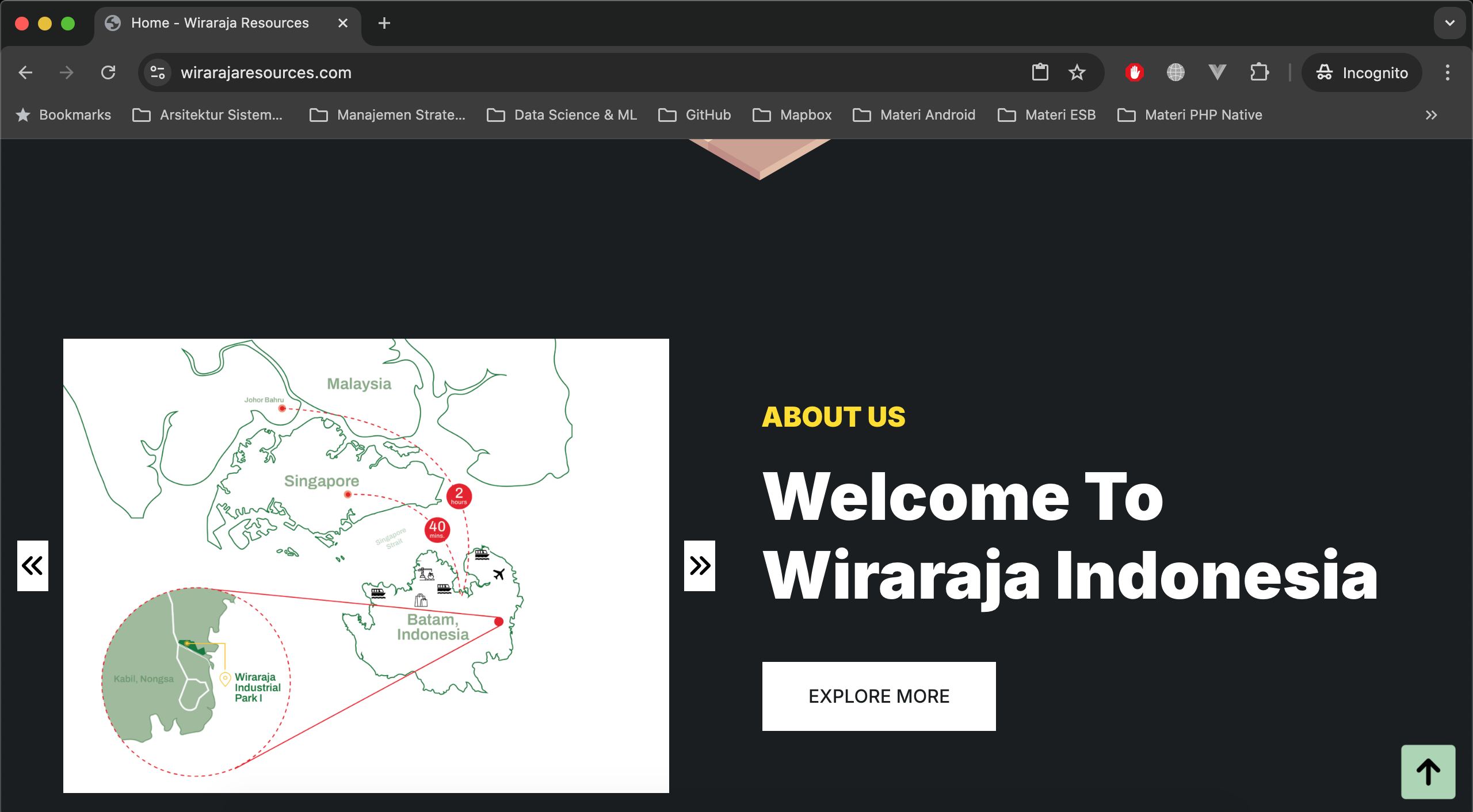Show hidden bookmarks with double chevron
Viewport: 1473px width, 812px height.
point(1432,115)
